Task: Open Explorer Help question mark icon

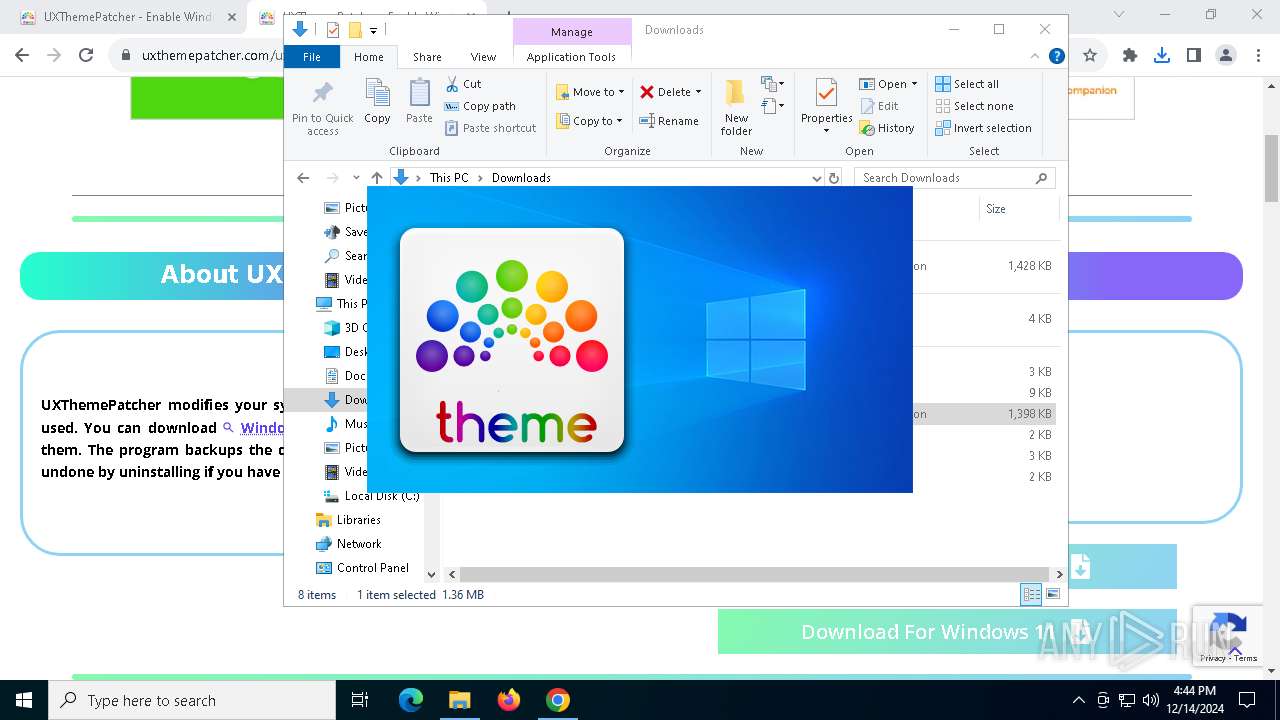Action: pos(1056,57)
